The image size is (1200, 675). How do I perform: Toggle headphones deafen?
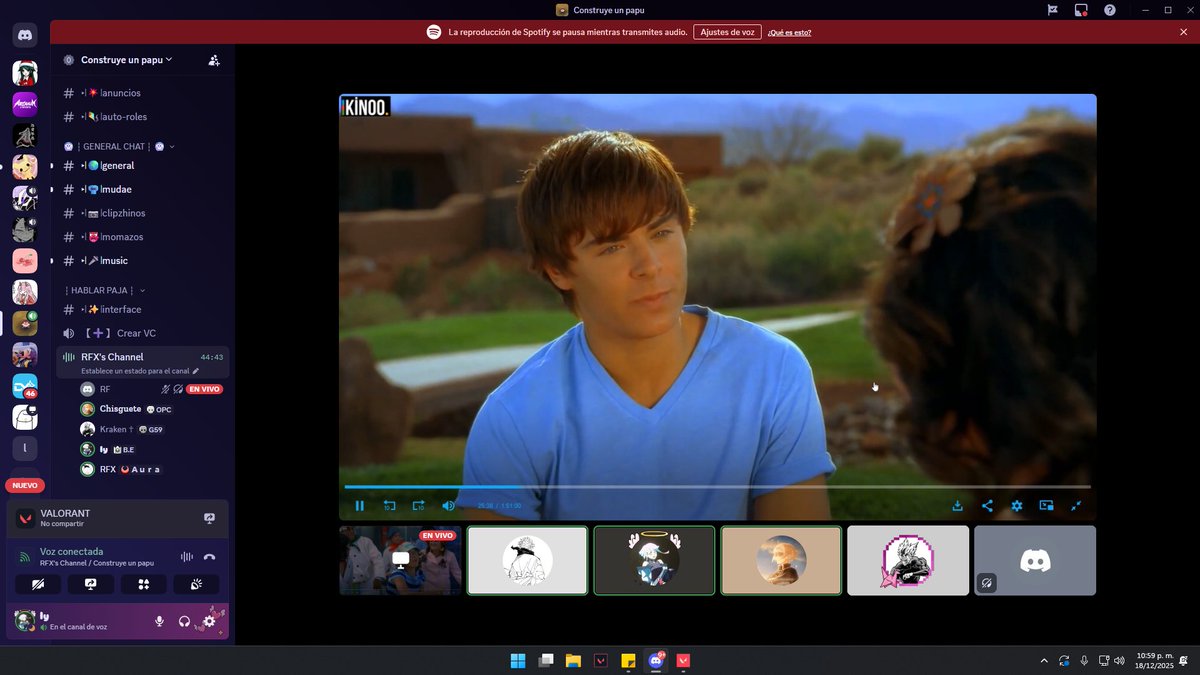(x=185, y=621)
